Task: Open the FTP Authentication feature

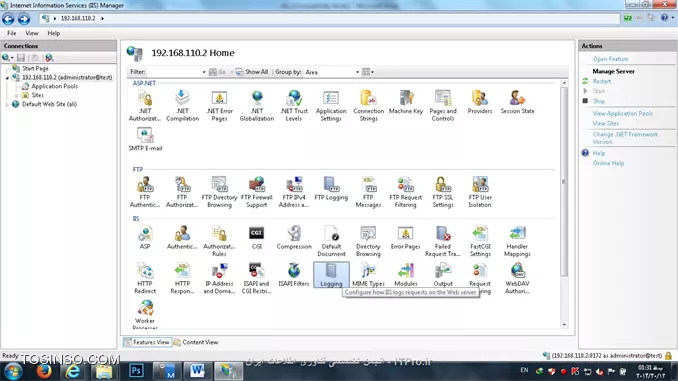Action: [145, 192]
